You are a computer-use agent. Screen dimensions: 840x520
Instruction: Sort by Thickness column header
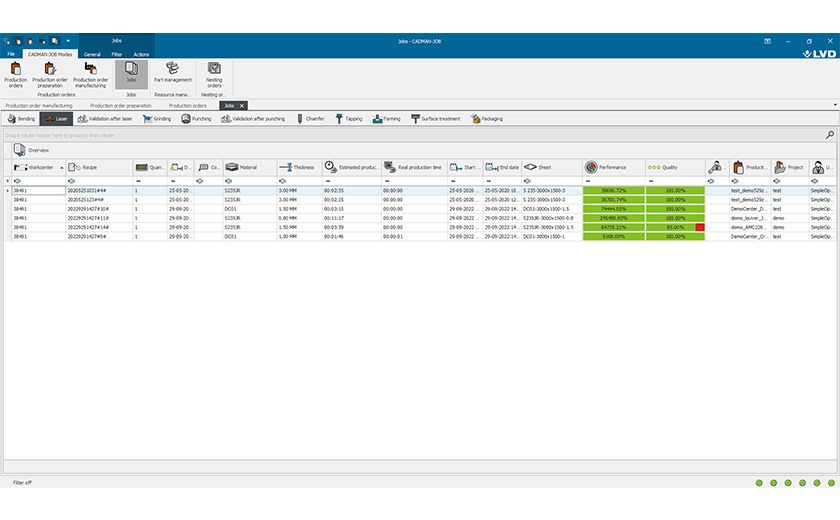tap(299, 168)
